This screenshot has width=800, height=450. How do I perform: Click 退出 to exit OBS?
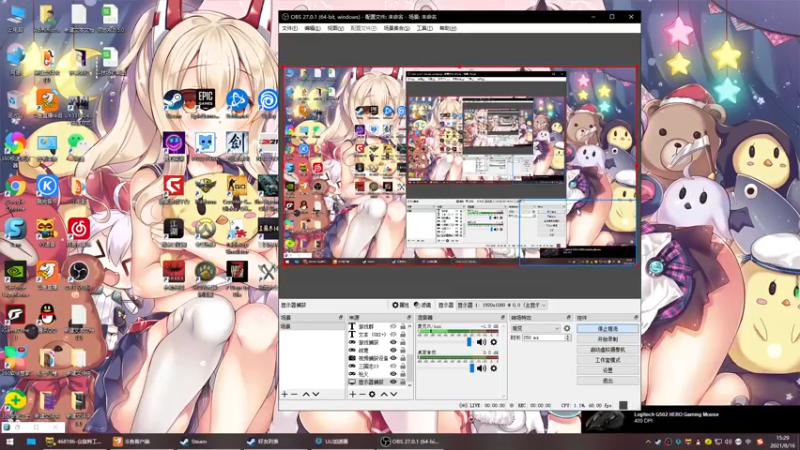click(x=608, y=381)
